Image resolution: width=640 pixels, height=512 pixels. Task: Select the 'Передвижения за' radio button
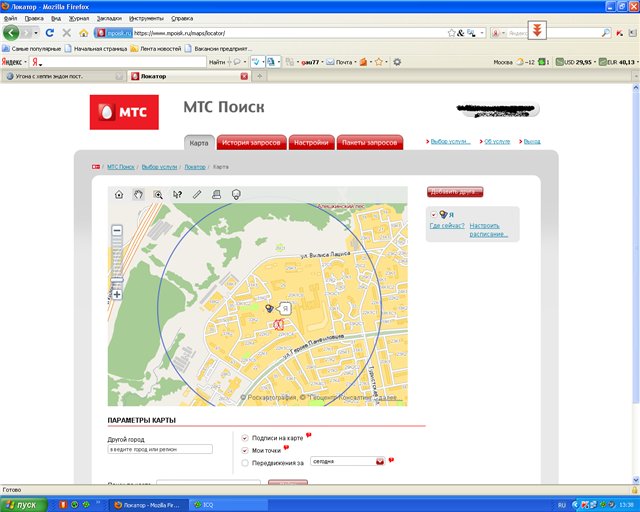(x=244, y=463)
